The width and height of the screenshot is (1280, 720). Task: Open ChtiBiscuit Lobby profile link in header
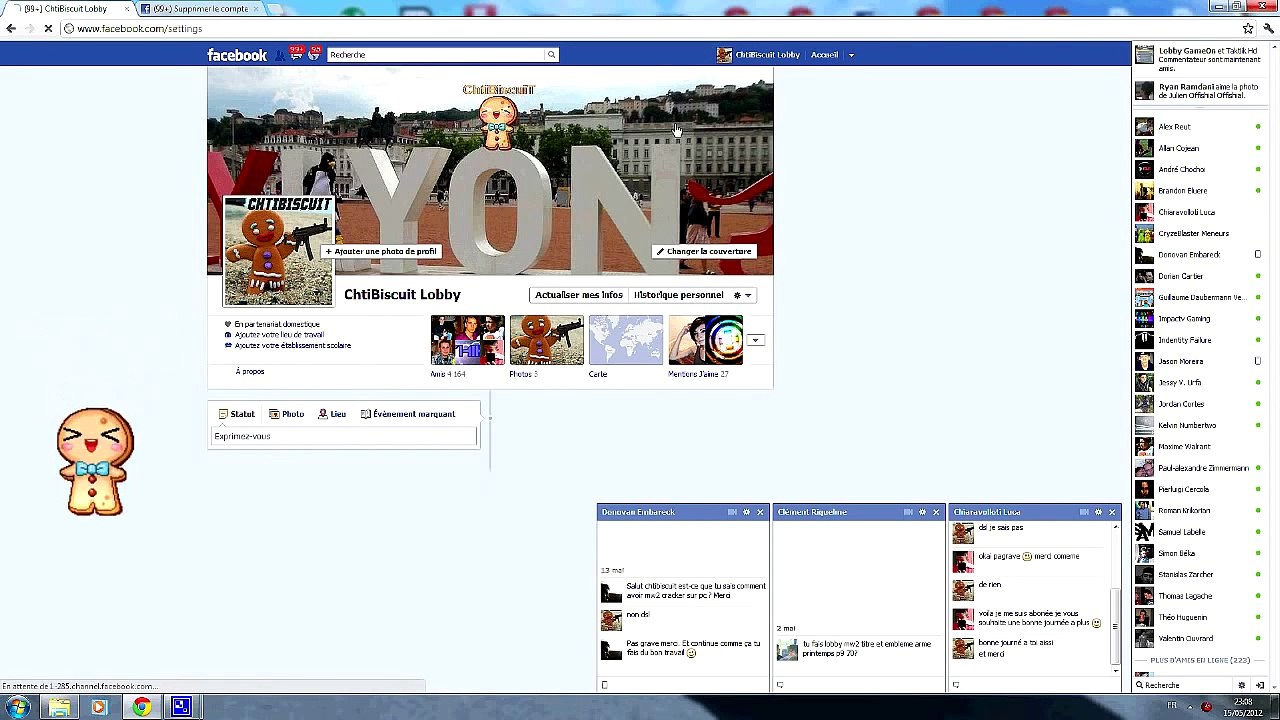(758, 55)
